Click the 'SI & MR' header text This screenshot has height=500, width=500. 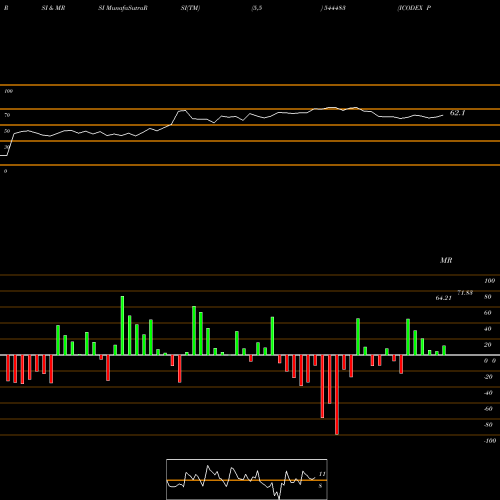tap(53, 8)
